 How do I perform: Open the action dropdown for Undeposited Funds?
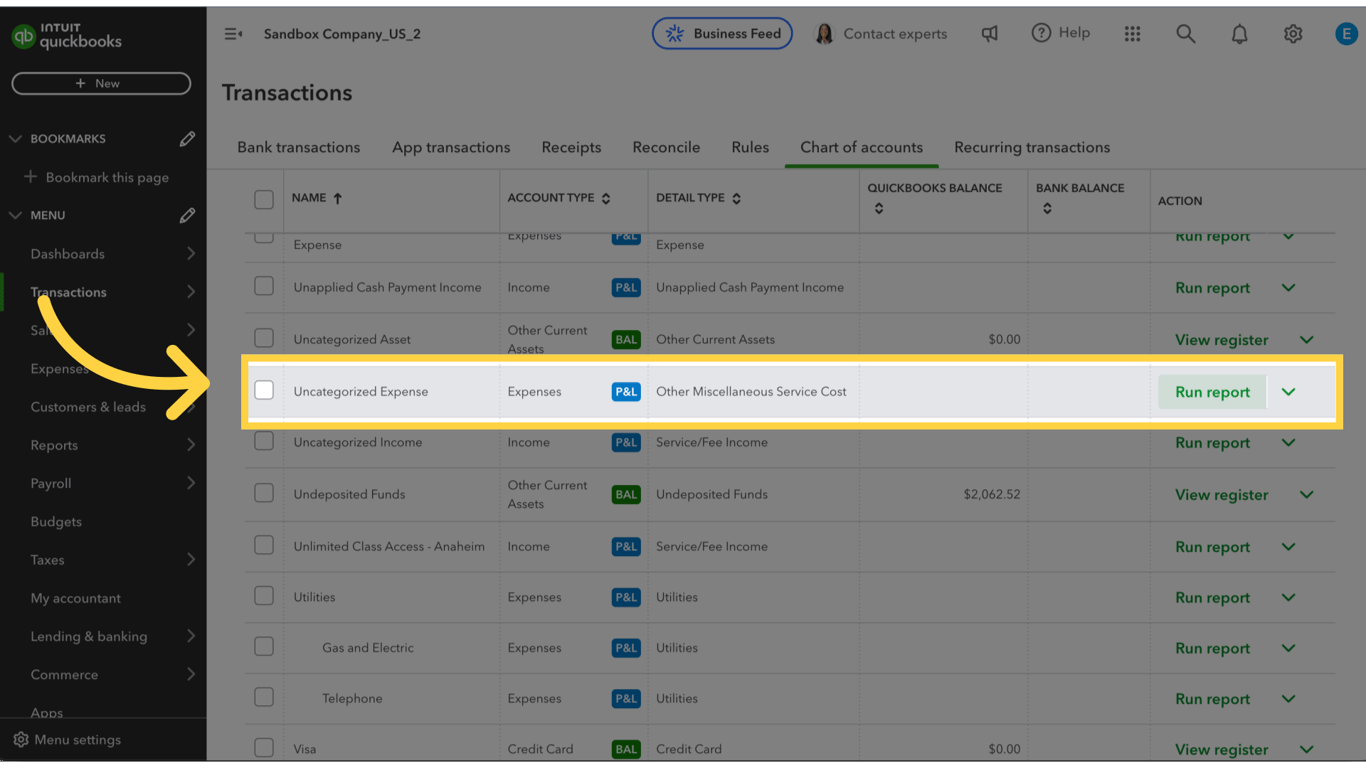(x=1306, y=495)
